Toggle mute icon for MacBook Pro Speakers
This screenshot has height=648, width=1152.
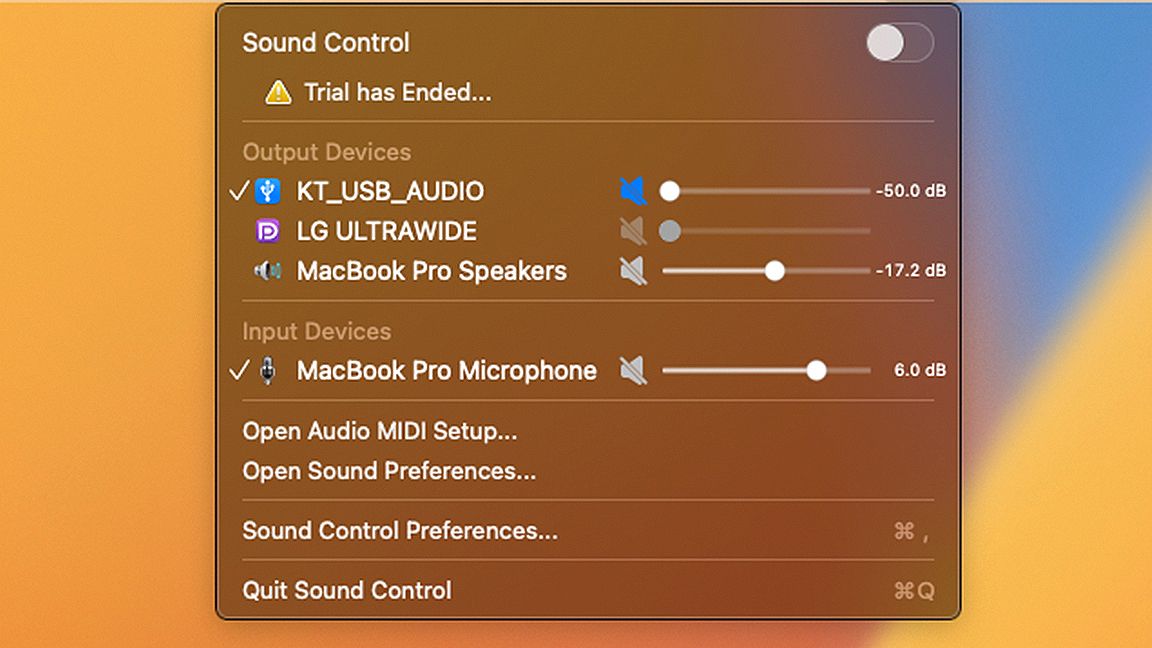click(x=633, y=270)
